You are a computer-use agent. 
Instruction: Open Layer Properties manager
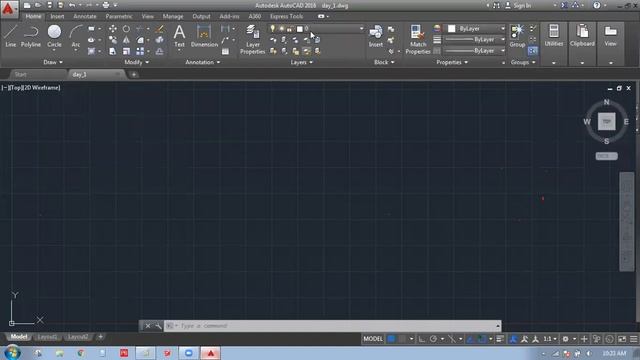click(x=252, y=39)
